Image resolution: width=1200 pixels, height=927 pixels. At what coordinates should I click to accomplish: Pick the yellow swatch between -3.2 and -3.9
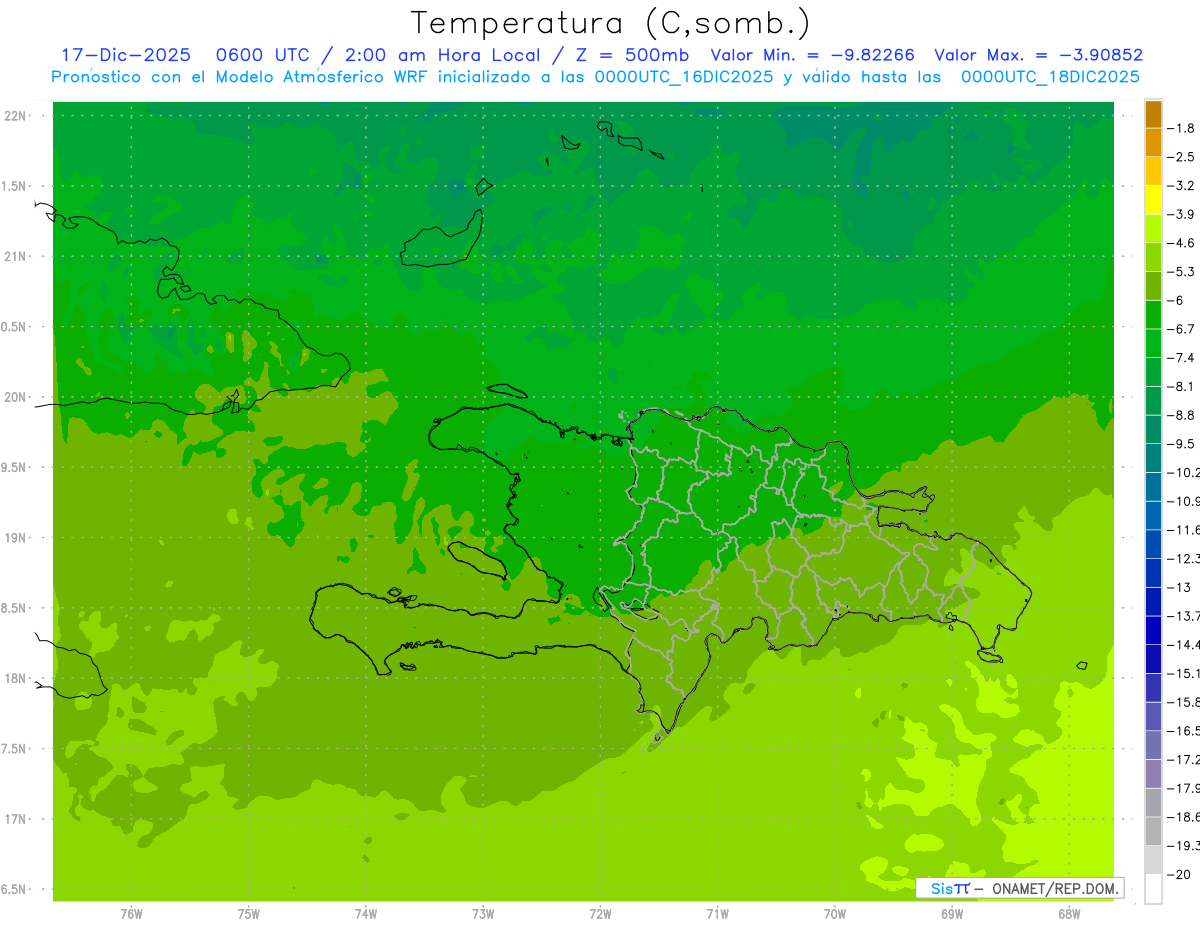coord(1153,200)
